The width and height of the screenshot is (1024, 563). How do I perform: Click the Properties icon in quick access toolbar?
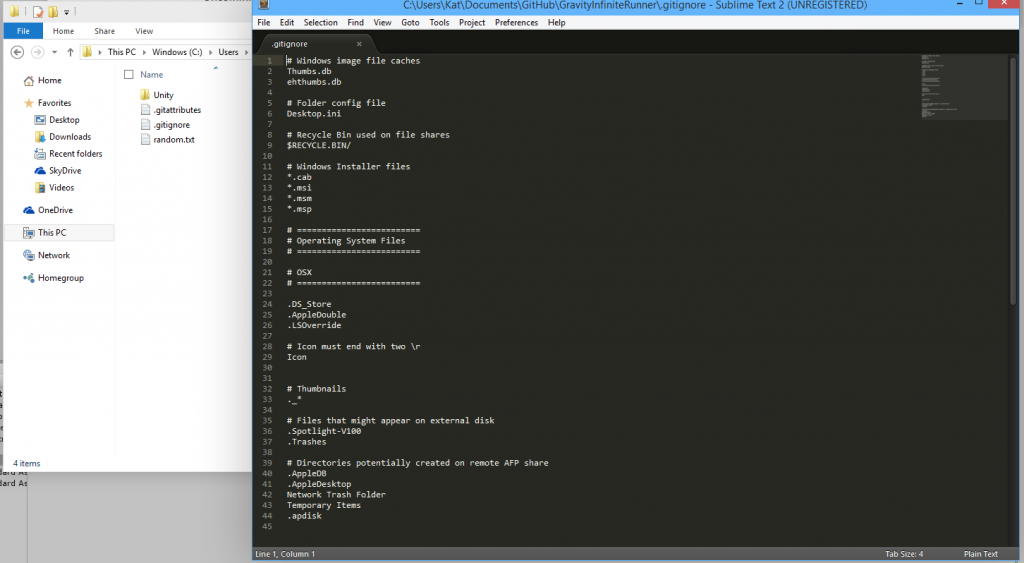(38, 11)
